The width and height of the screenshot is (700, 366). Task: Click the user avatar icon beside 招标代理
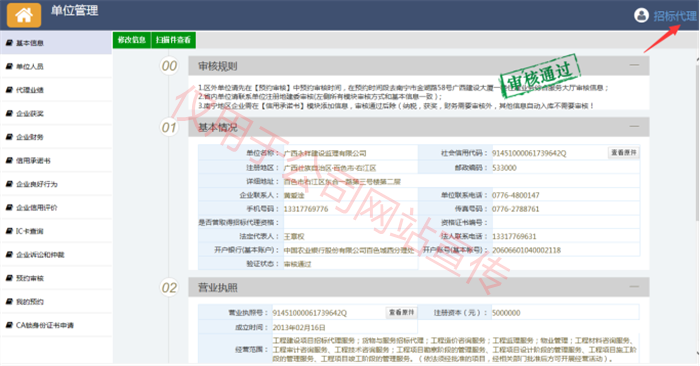641,16
